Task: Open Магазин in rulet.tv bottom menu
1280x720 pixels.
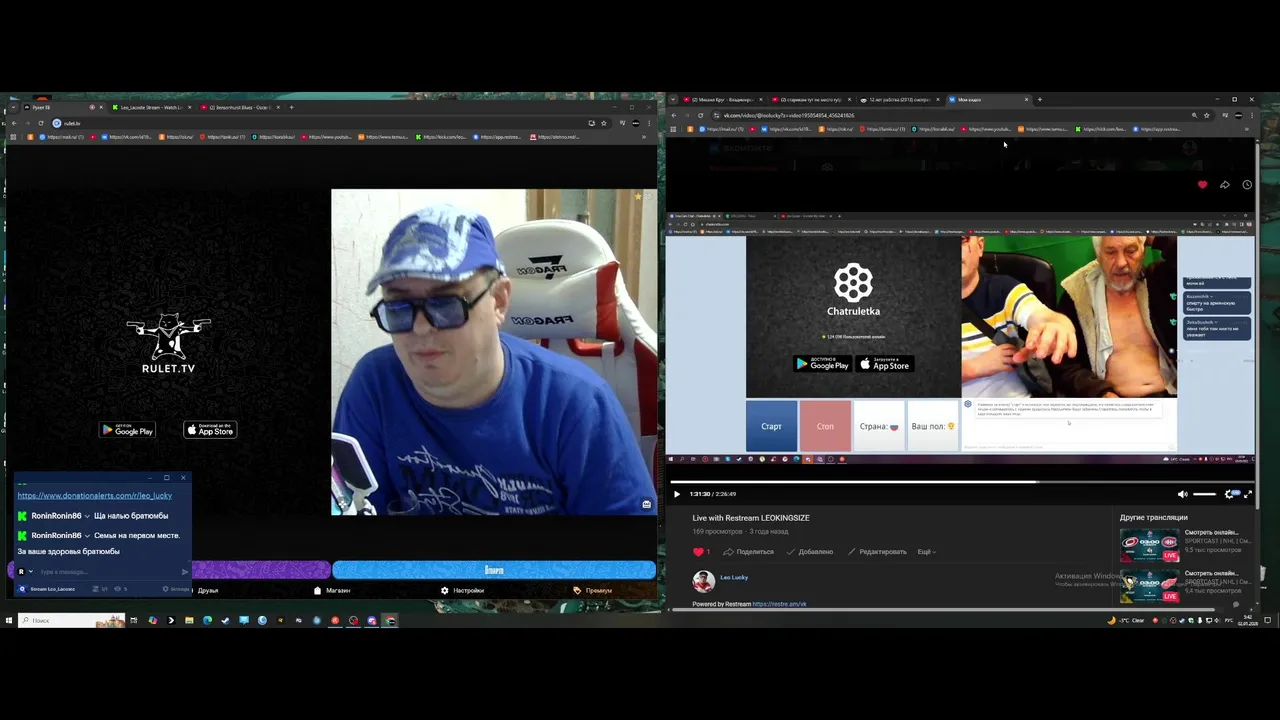Action: [332, 590]
